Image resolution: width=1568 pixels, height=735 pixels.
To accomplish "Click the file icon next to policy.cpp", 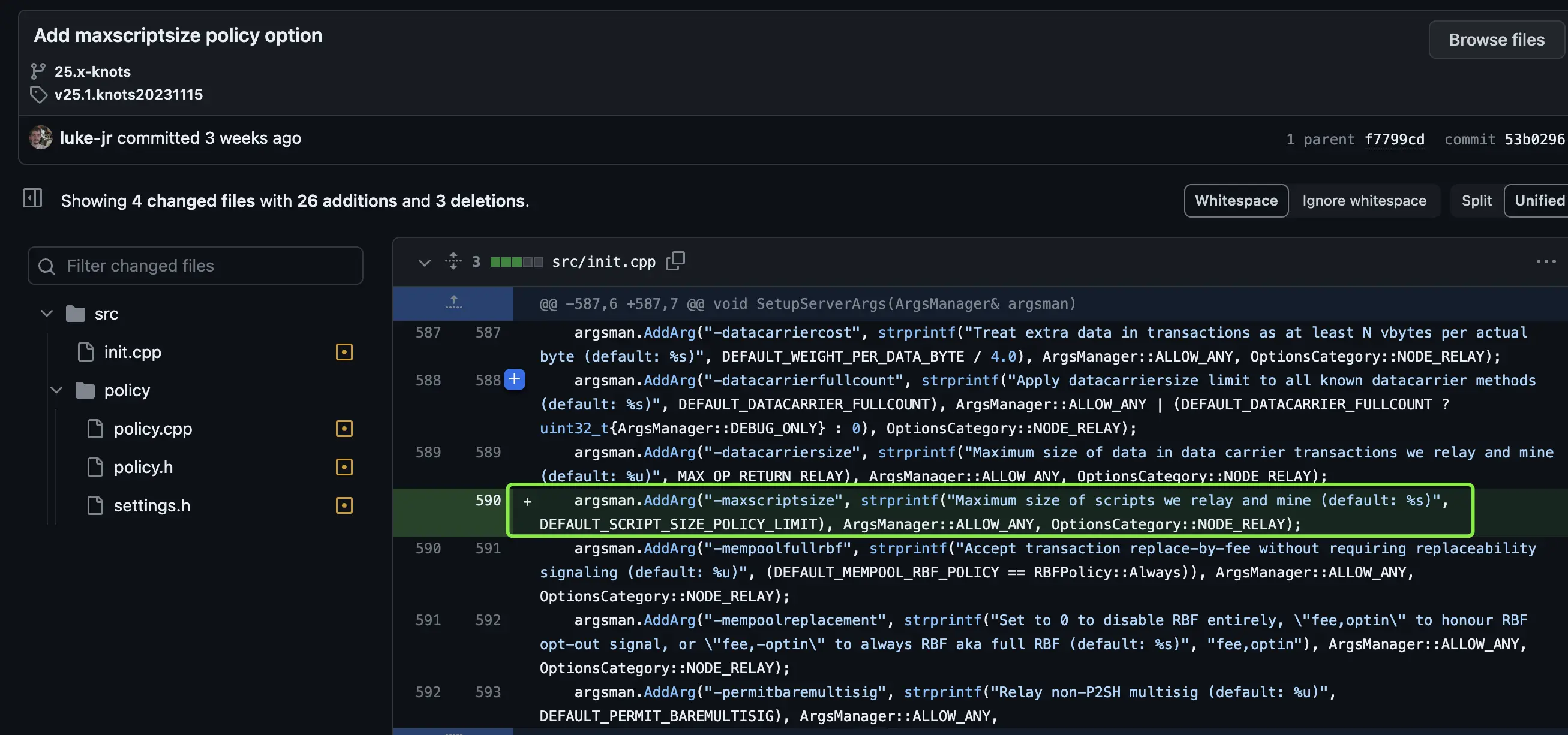I will pyautogui.click(x=95, y=428).
